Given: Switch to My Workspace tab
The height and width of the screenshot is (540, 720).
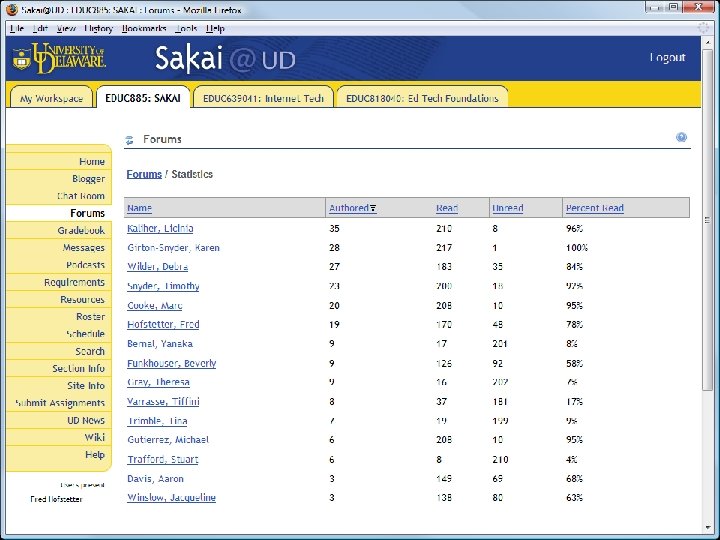Looking at the screenshot, I should click(51, 97).
